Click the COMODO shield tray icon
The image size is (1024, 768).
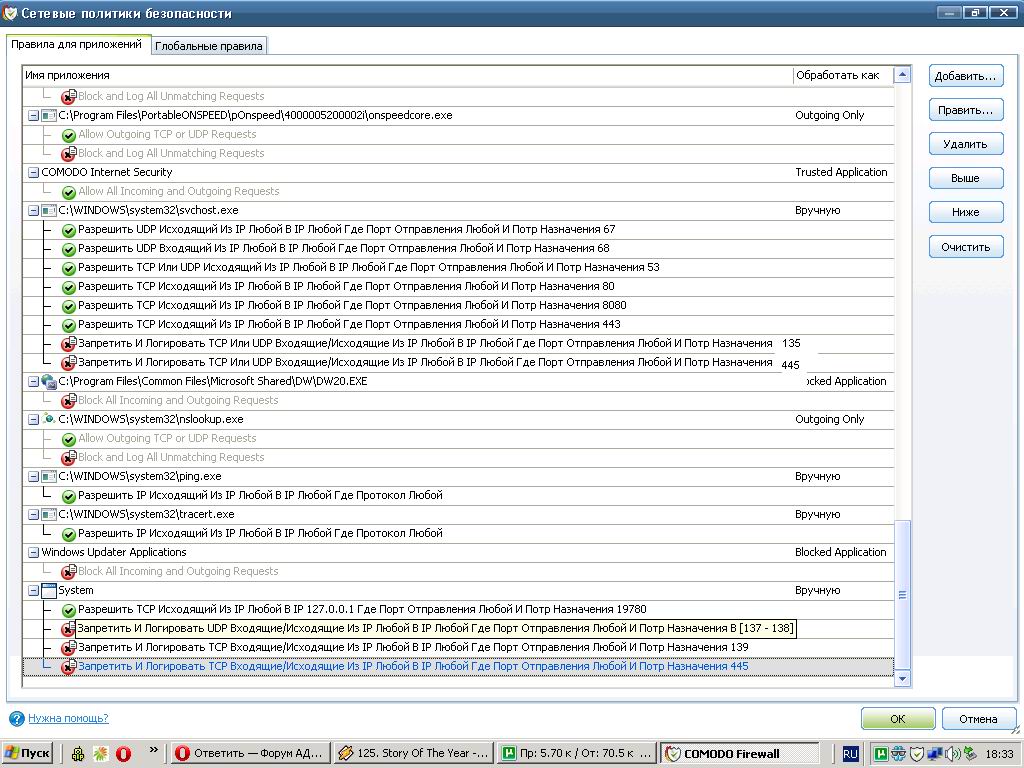coord(916,754)
